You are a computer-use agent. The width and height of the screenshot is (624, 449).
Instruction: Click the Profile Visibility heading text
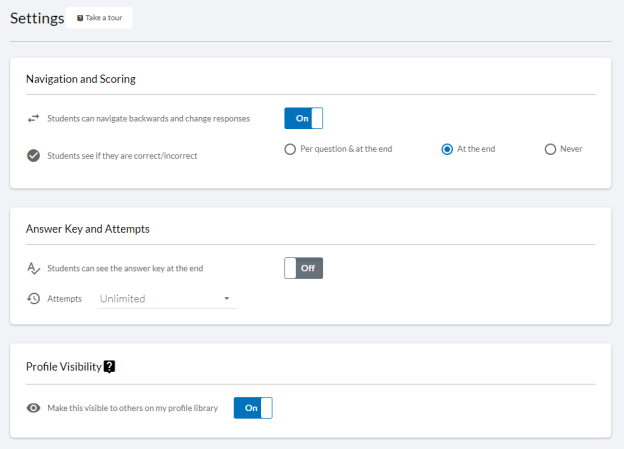64,367
